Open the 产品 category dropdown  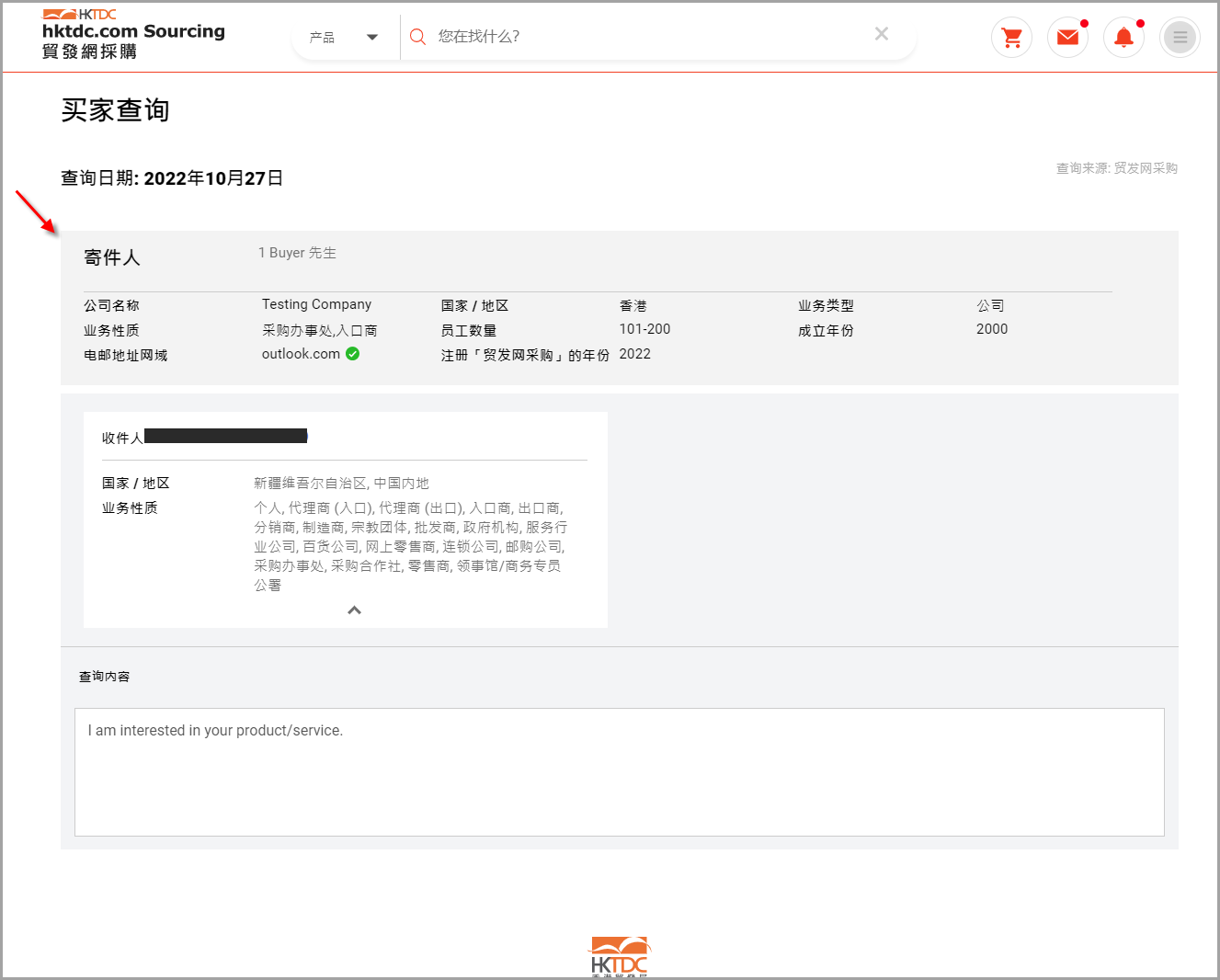(344, 38)
